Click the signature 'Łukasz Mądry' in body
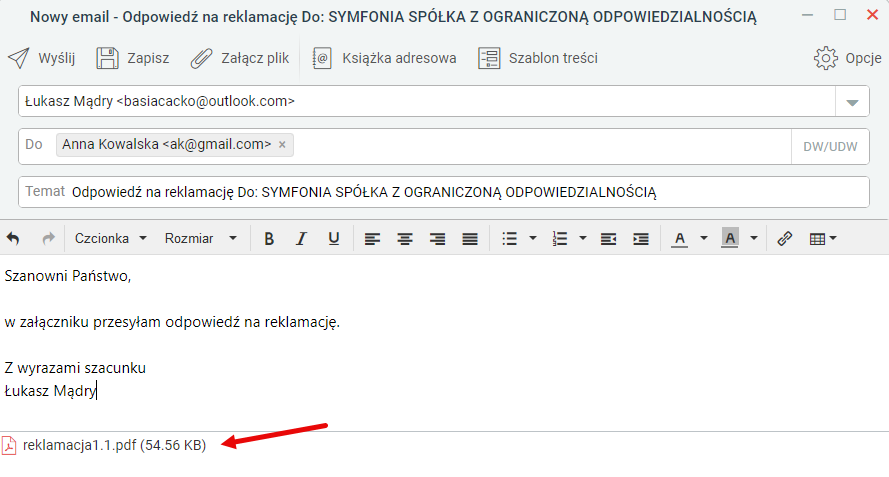Screen dimensions: 889x477 (50, 391)
